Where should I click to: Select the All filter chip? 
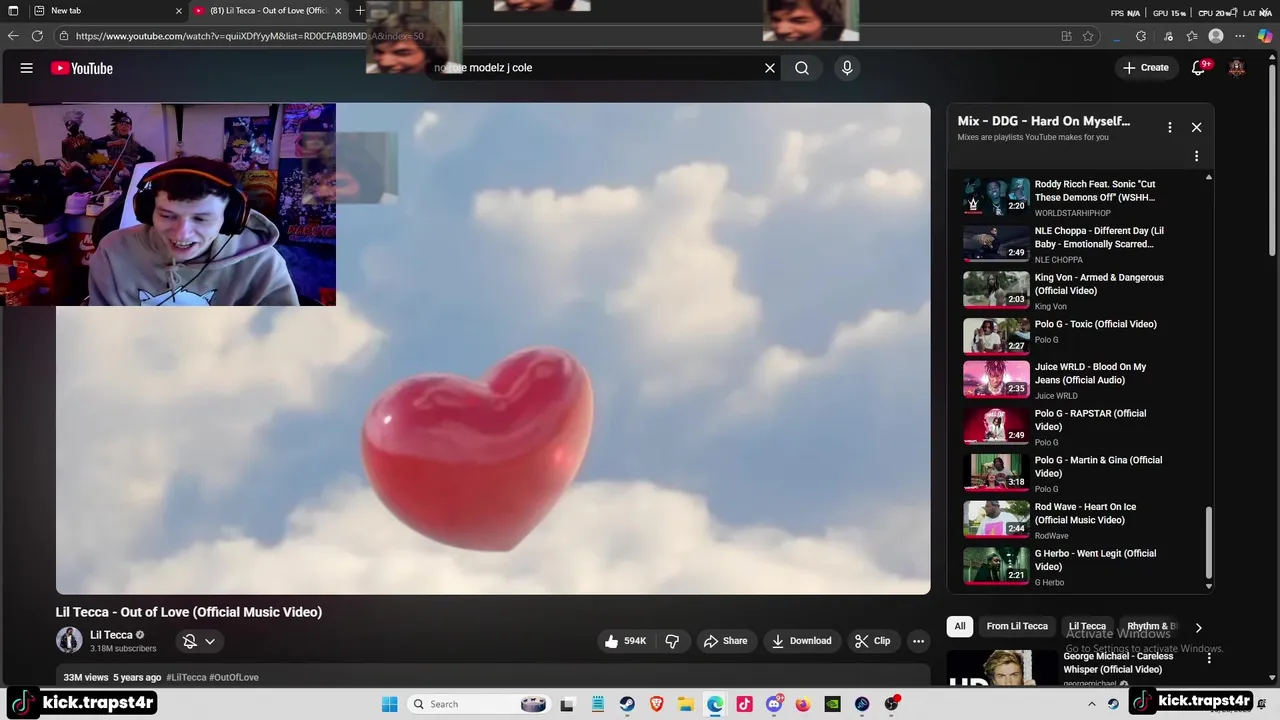tap(960, 626)
